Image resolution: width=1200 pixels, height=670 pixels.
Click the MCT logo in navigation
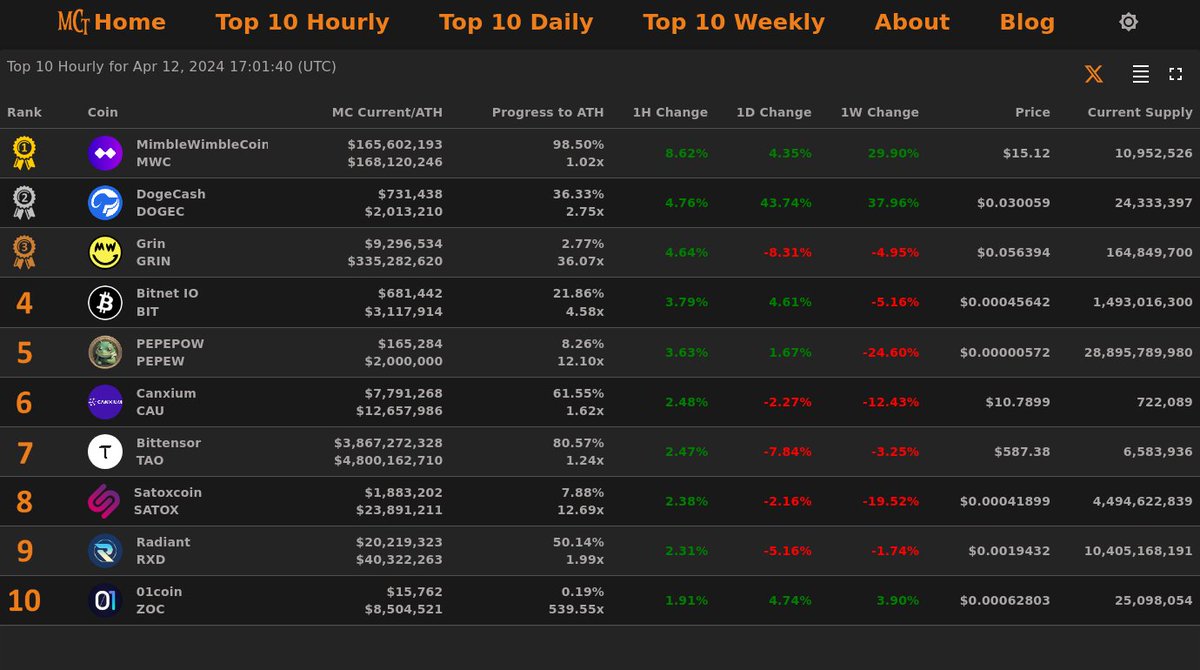(x=74, y=22)
